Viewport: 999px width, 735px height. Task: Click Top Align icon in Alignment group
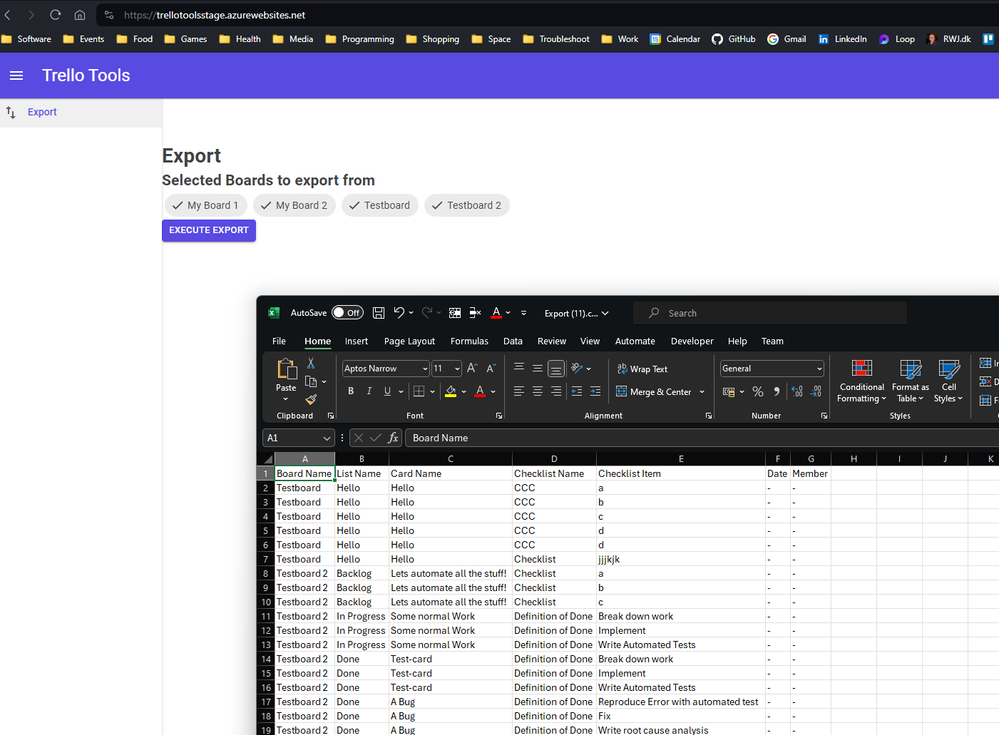coord(519,368)
